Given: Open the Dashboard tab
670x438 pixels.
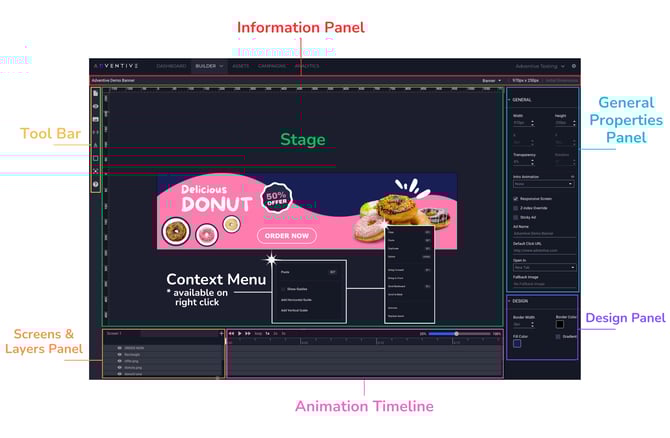Looking at the screenshot, I should click(x=171, y=66).
